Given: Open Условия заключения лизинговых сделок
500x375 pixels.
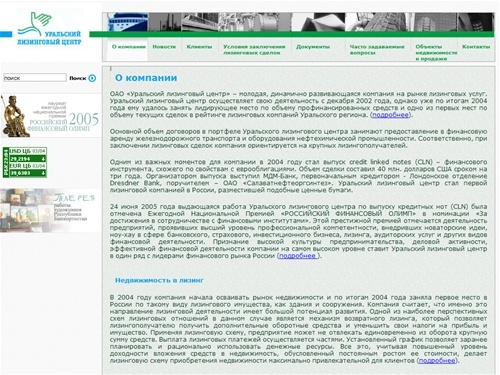Looking at the screenshot, I should [x=254, y=50].
